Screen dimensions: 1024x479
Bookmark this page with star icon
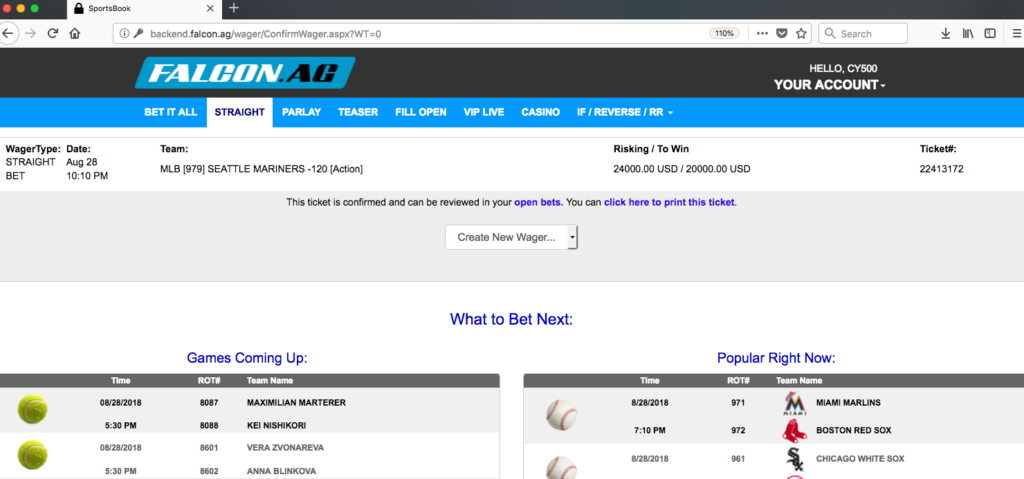point(801,33)
